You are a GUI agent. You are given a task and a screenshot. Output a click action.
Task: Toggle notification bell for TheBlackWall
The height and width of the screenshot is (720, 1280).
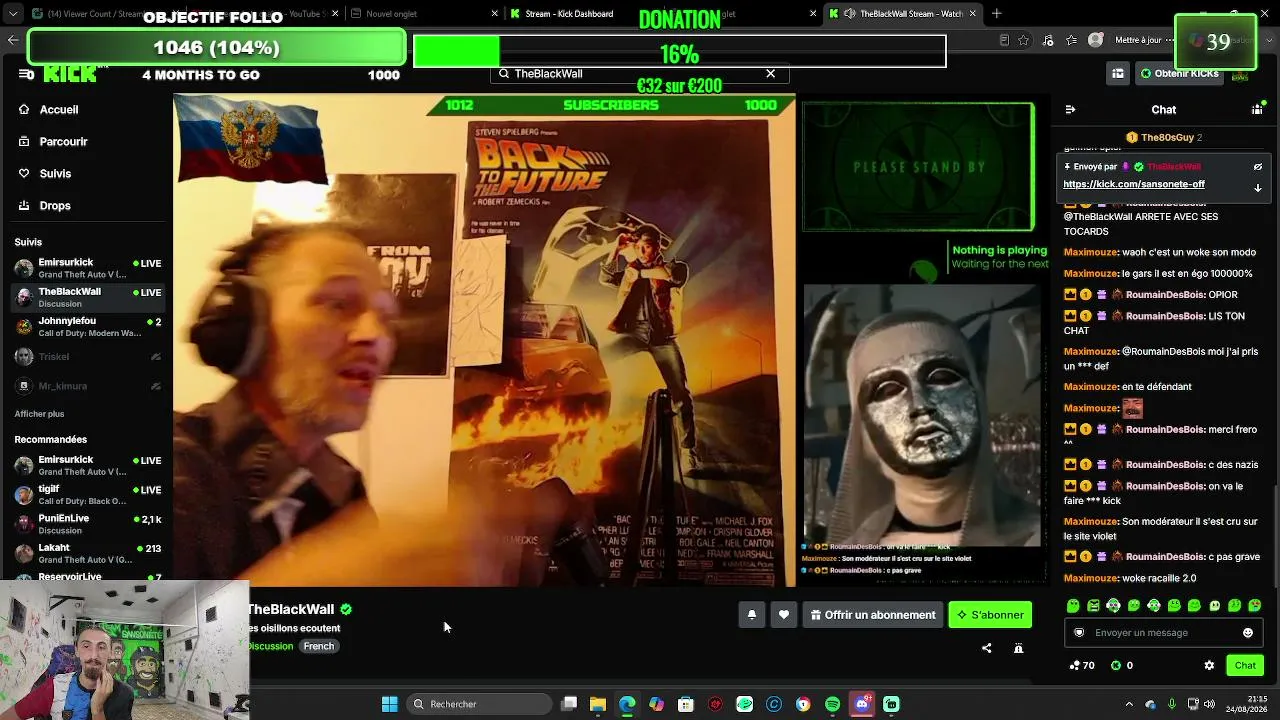752,615
